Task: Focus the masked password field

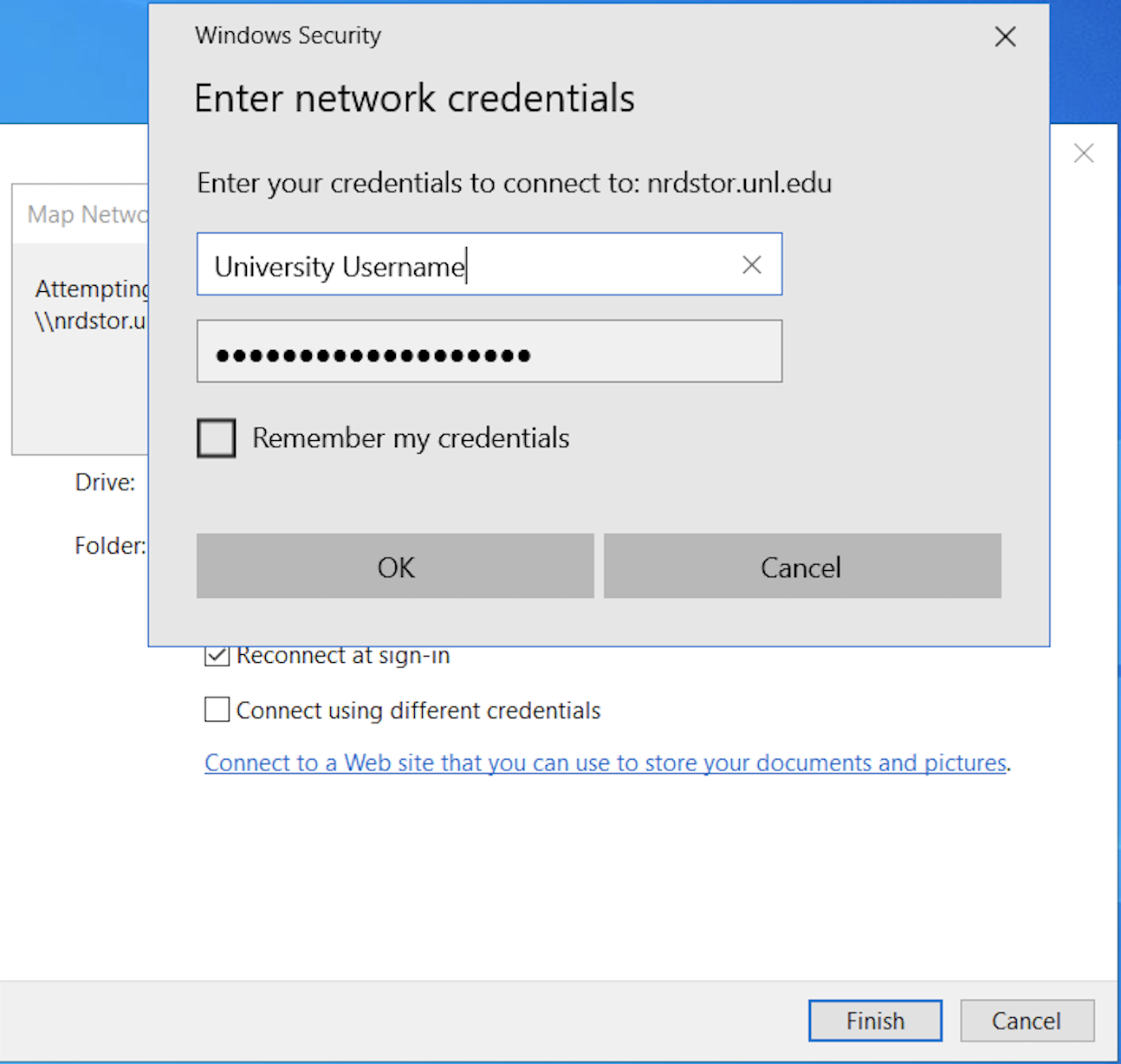Action: click(489, 352)
